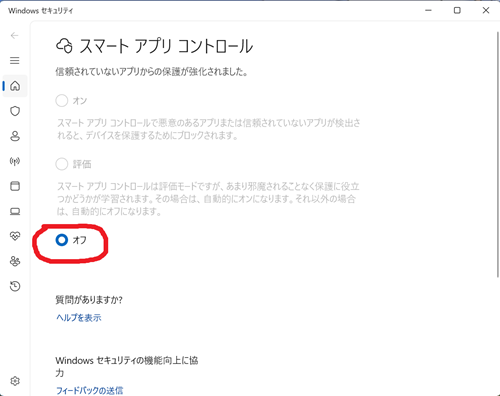
Task: Open Firewall & network protection antenna icon
Action: tap(15, 161)
